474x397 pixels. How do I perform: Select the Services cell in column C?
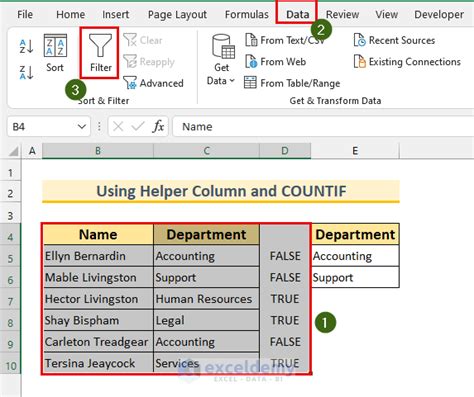(206, 363)
